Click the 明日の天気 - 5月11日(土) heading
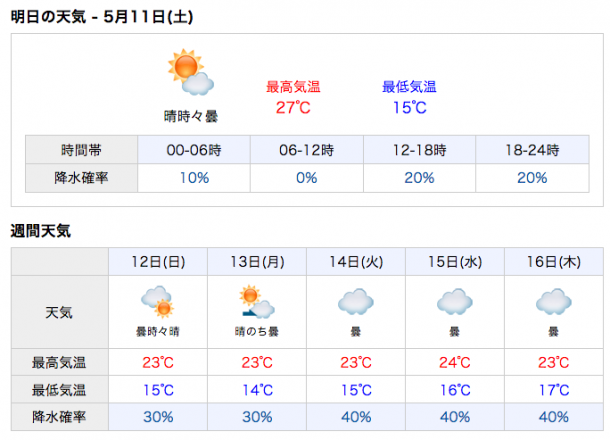 (102, 17)
